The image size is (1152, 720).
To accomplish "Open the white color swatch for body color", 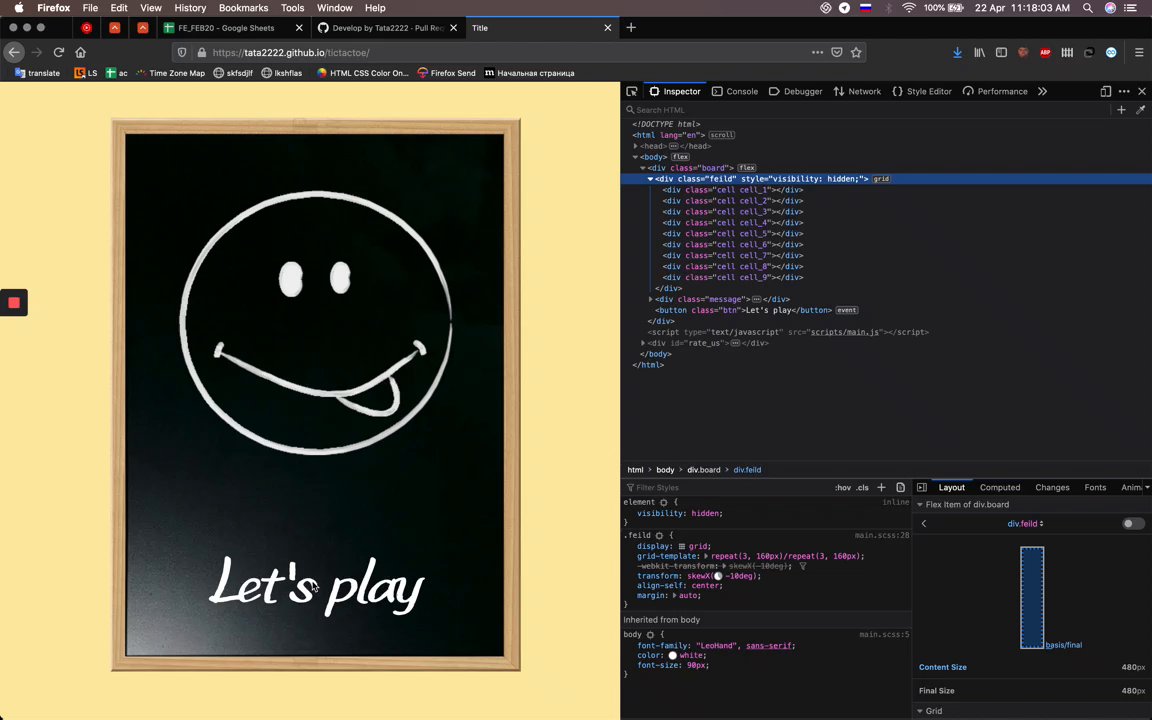I will [x=672, y=656].
